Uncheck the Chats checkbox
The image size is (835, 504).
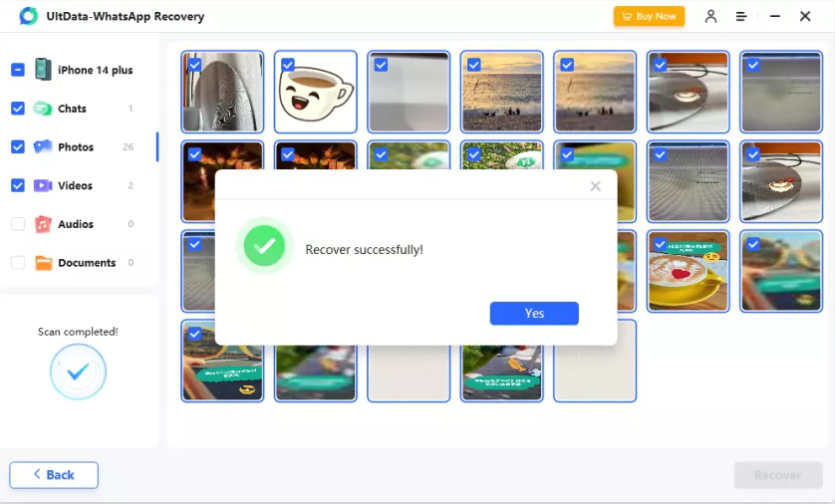[18, 109]
